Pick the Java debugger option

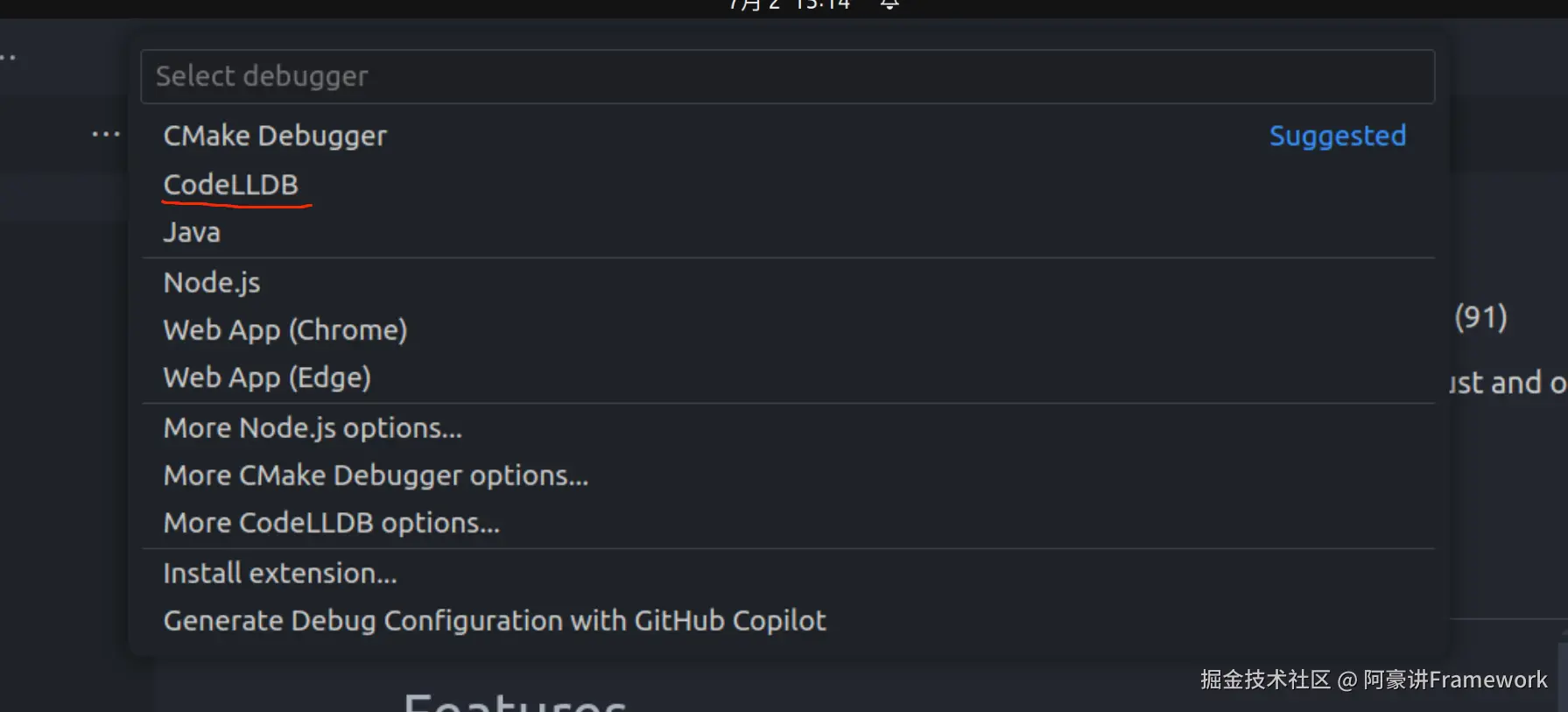coord(192,233)
